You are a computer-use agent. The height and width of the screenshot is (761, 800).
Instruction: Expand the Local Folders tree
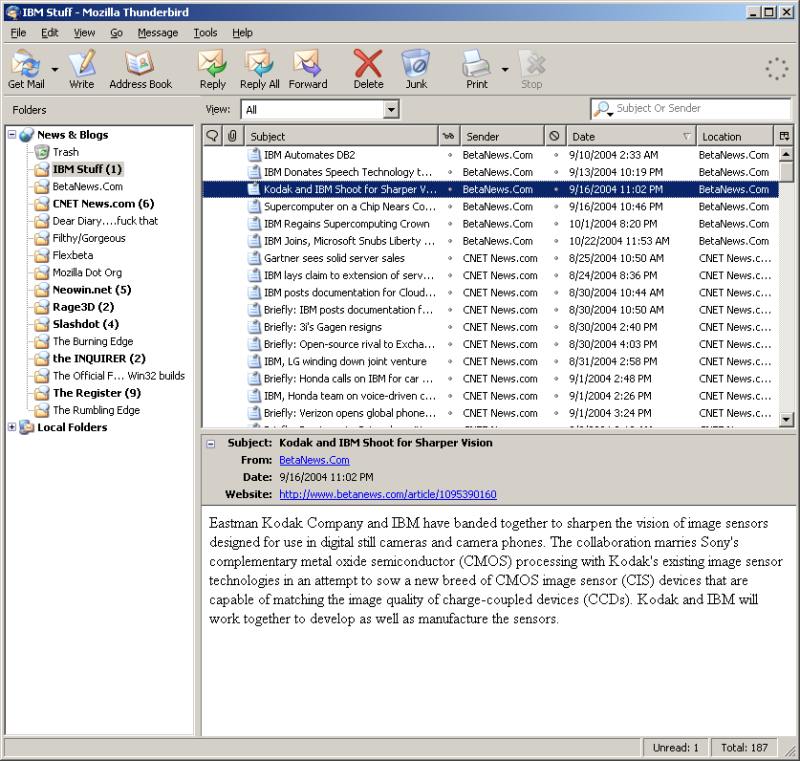point(12,428)
